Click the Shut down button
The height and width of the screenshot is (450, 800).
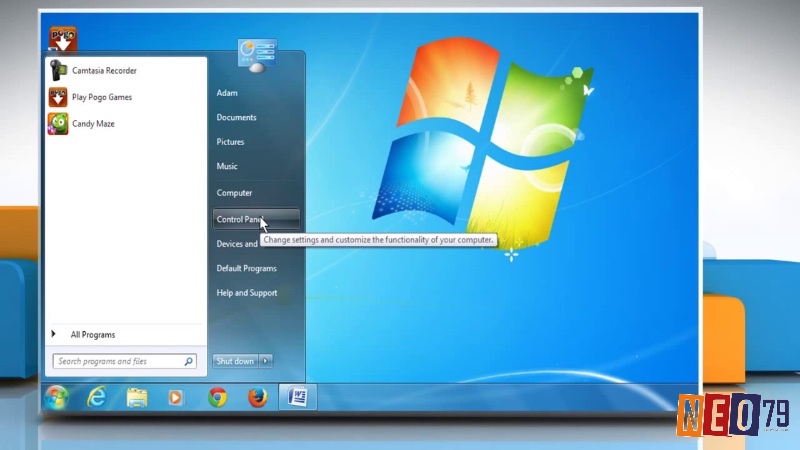pos(235,361)
